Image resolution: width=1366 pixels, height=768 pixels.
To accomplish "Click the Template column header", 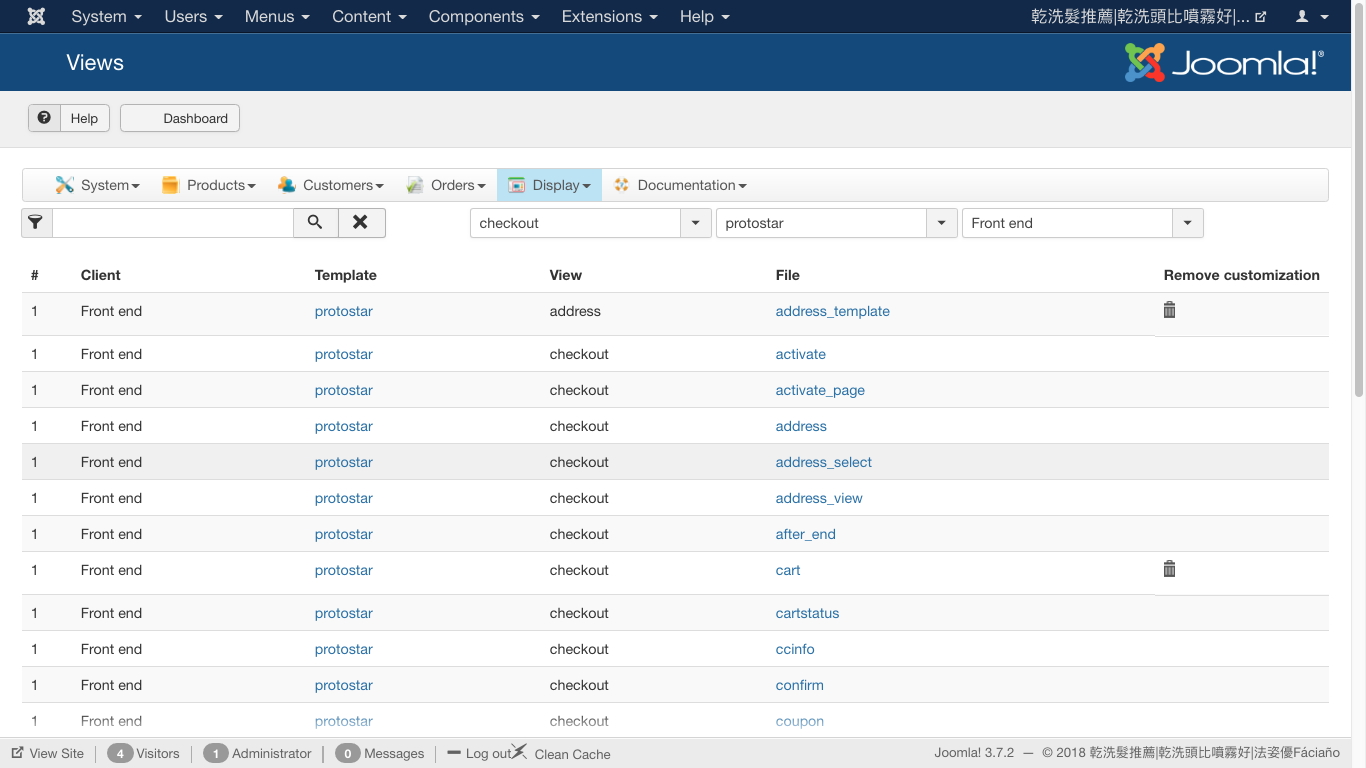I will (x=346, y=275).
